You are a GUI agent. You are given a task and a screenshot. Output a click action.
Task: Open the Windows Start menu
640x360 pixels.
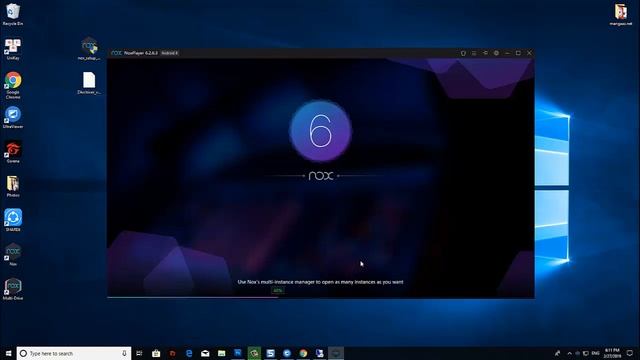(8, 353)
